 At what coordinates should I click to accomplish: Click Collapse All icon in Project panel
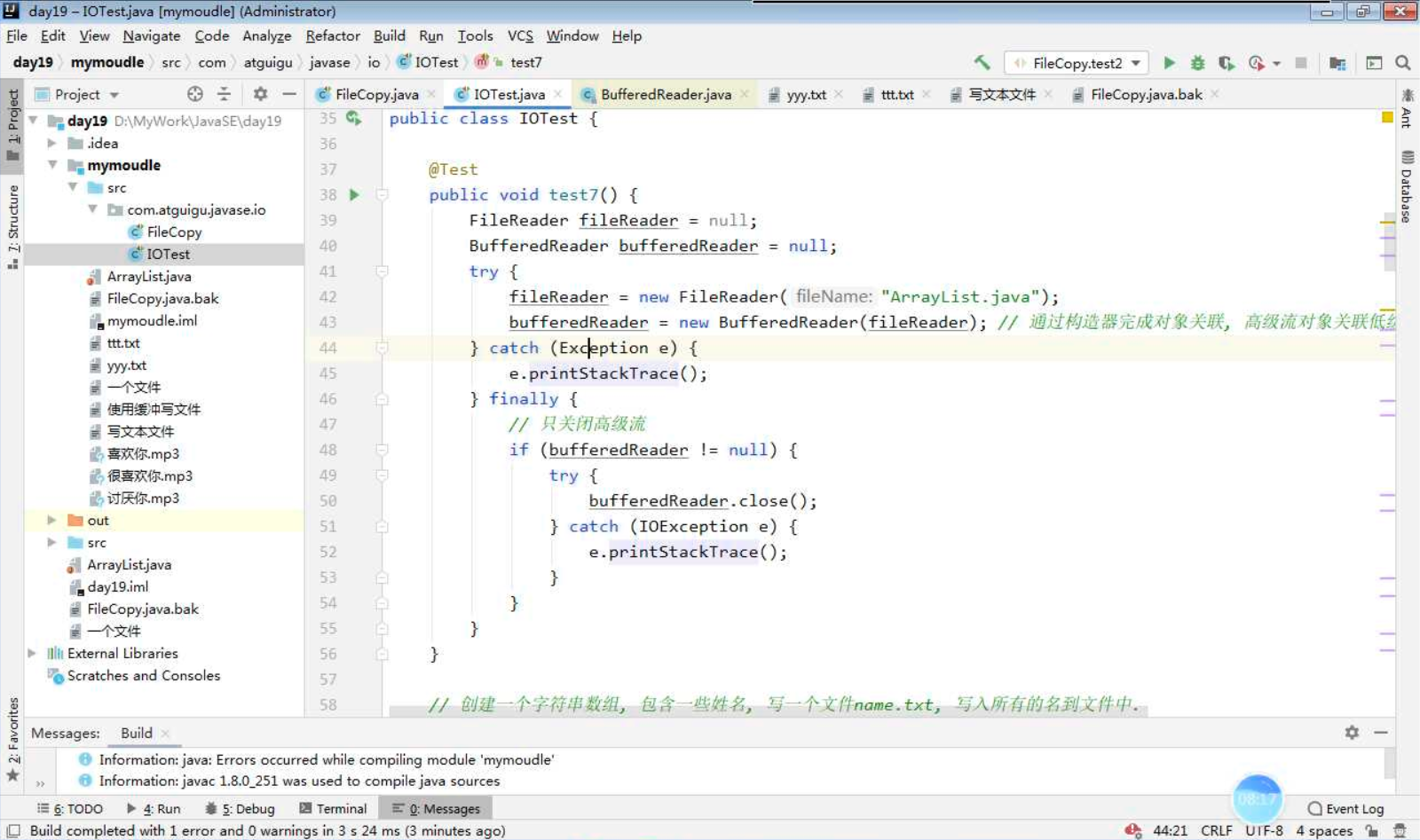(x=225, y=94)
